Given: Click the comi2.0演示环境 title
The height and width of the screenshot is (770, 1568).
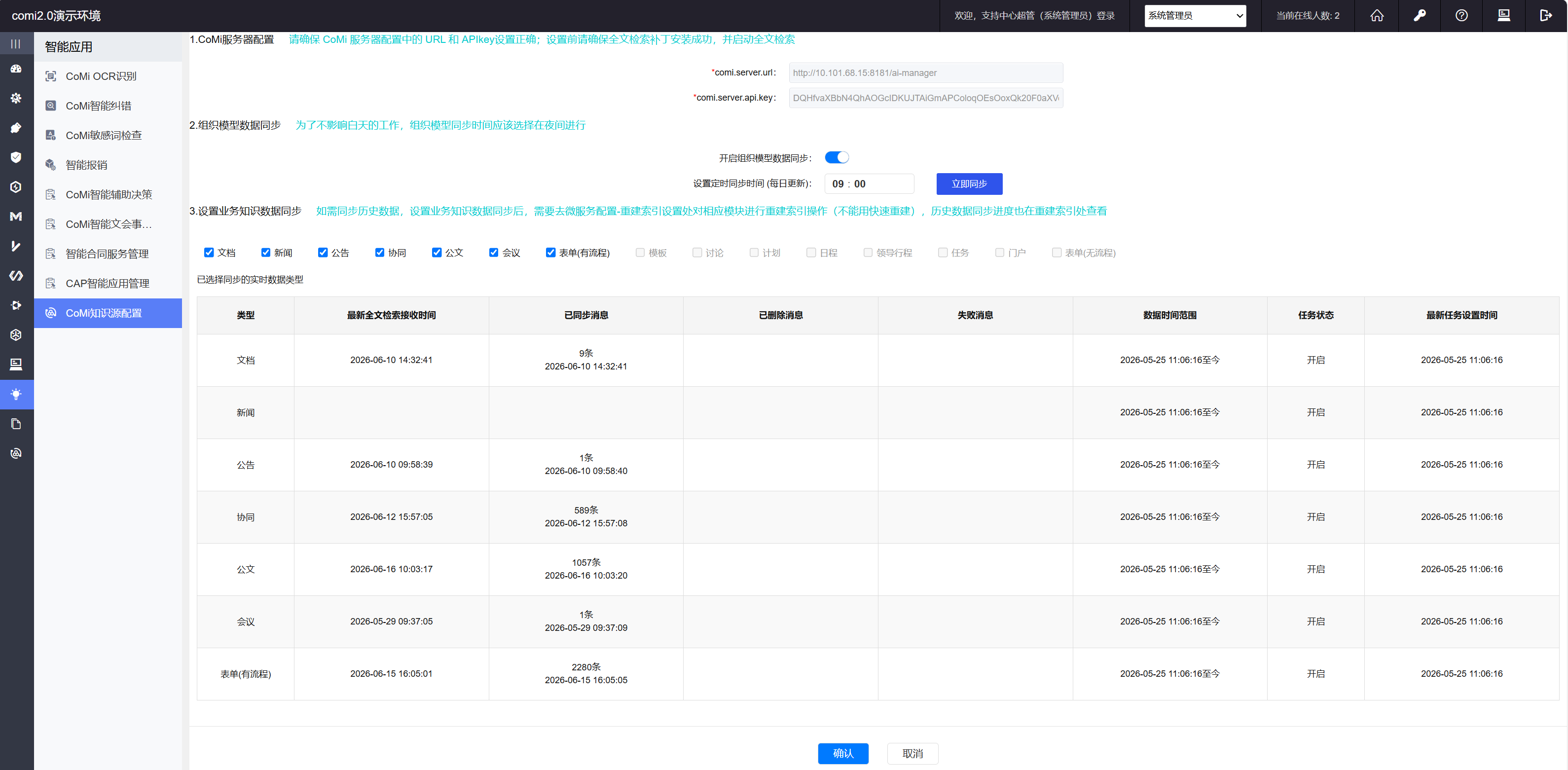Looking at the screenshot, I should [56, 16].
